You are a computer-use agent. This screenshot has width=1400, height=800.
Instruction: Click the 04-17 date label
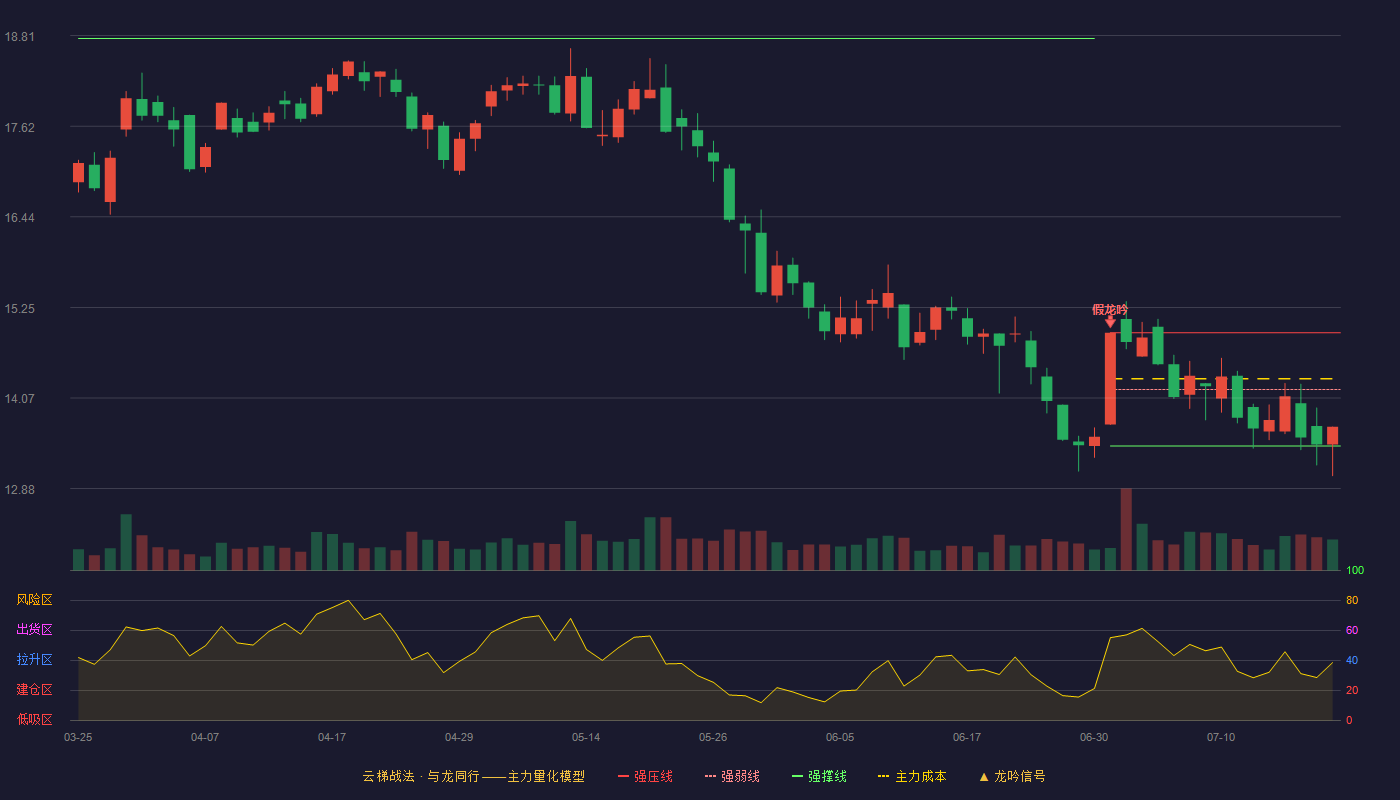[332, 737]
